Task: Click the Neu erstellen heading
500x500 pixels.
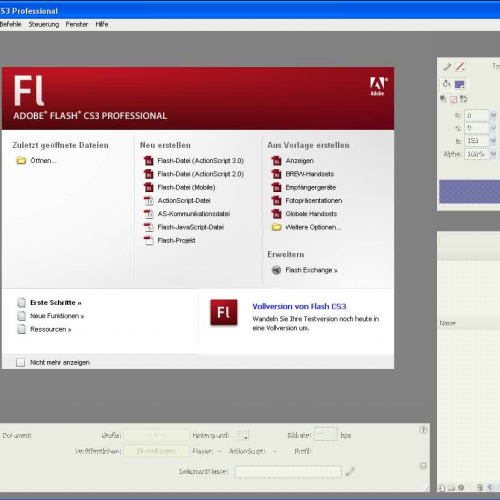Action: pos(165,145)
